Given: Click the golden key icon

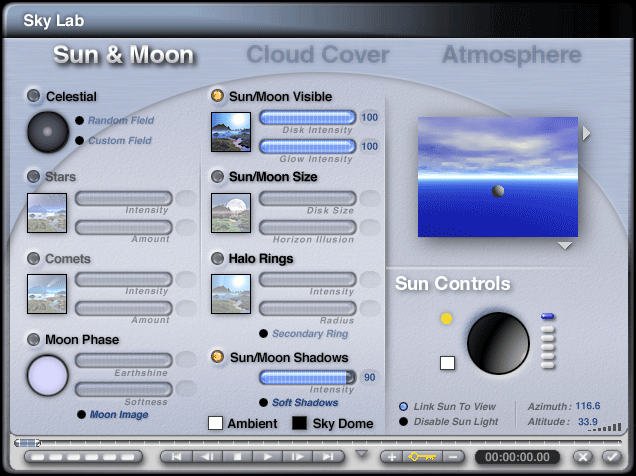Looking at the screenshot, I should pyautogui.click(x=420, y=457).
